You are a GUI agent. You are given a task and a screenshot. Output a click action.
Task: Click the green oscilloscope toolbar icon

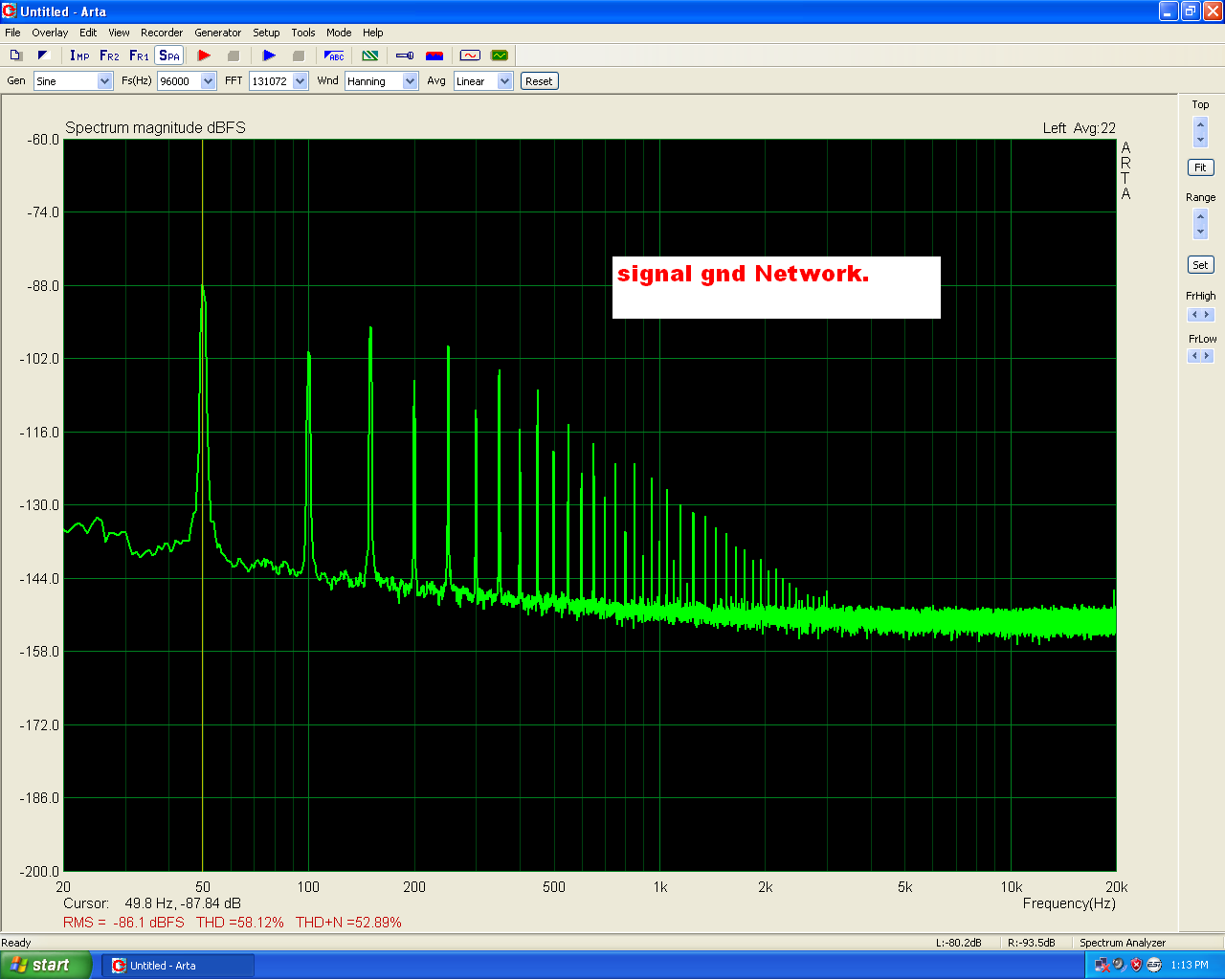point(499,56)
